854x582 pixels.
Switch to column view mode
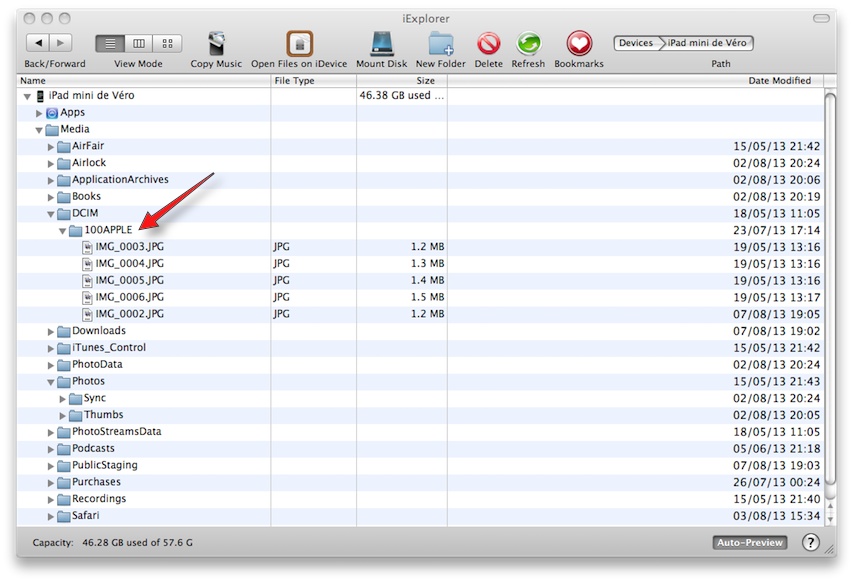pyautogui.click(x=139, y=44)
